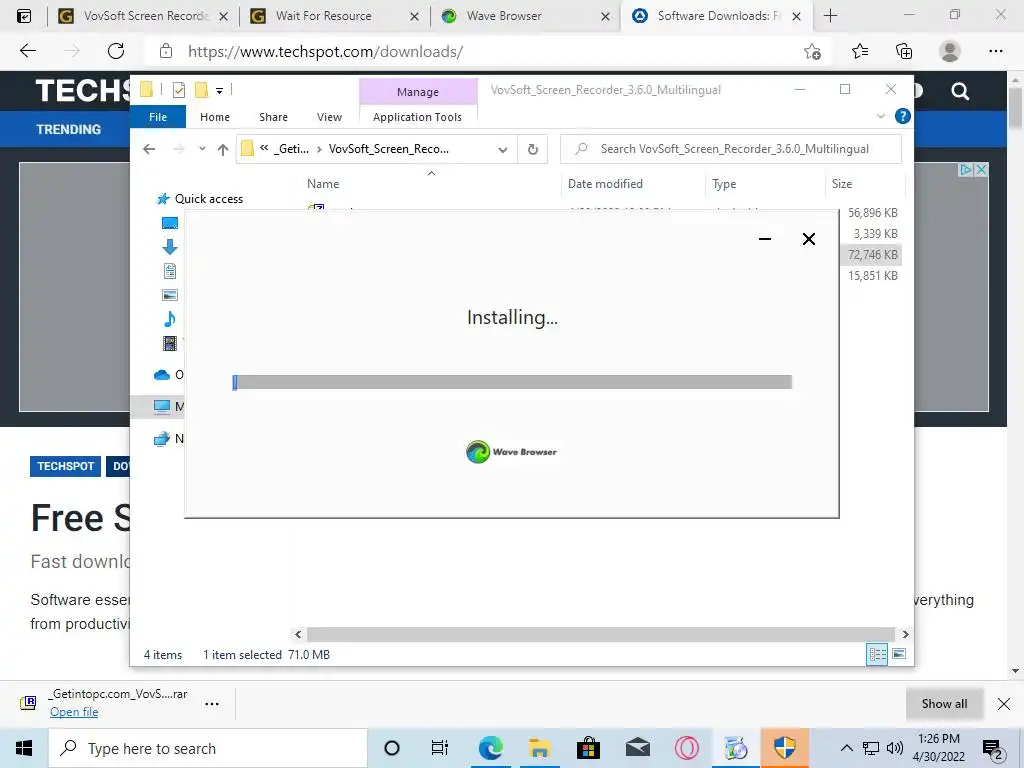Click the Explorer horizontal scrollbar

[600, 634]
